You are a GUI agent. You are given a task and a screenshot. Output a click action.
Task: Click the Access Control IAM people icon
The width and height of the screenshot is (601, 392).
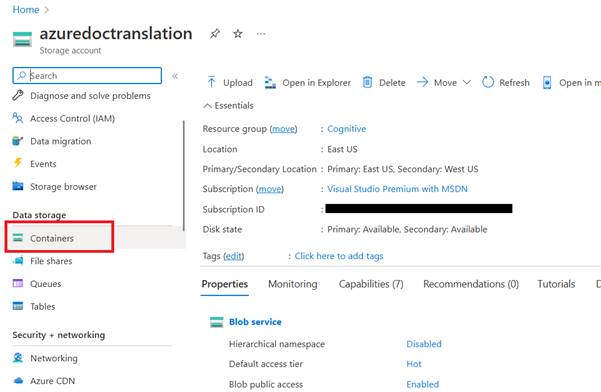(18, 118)
